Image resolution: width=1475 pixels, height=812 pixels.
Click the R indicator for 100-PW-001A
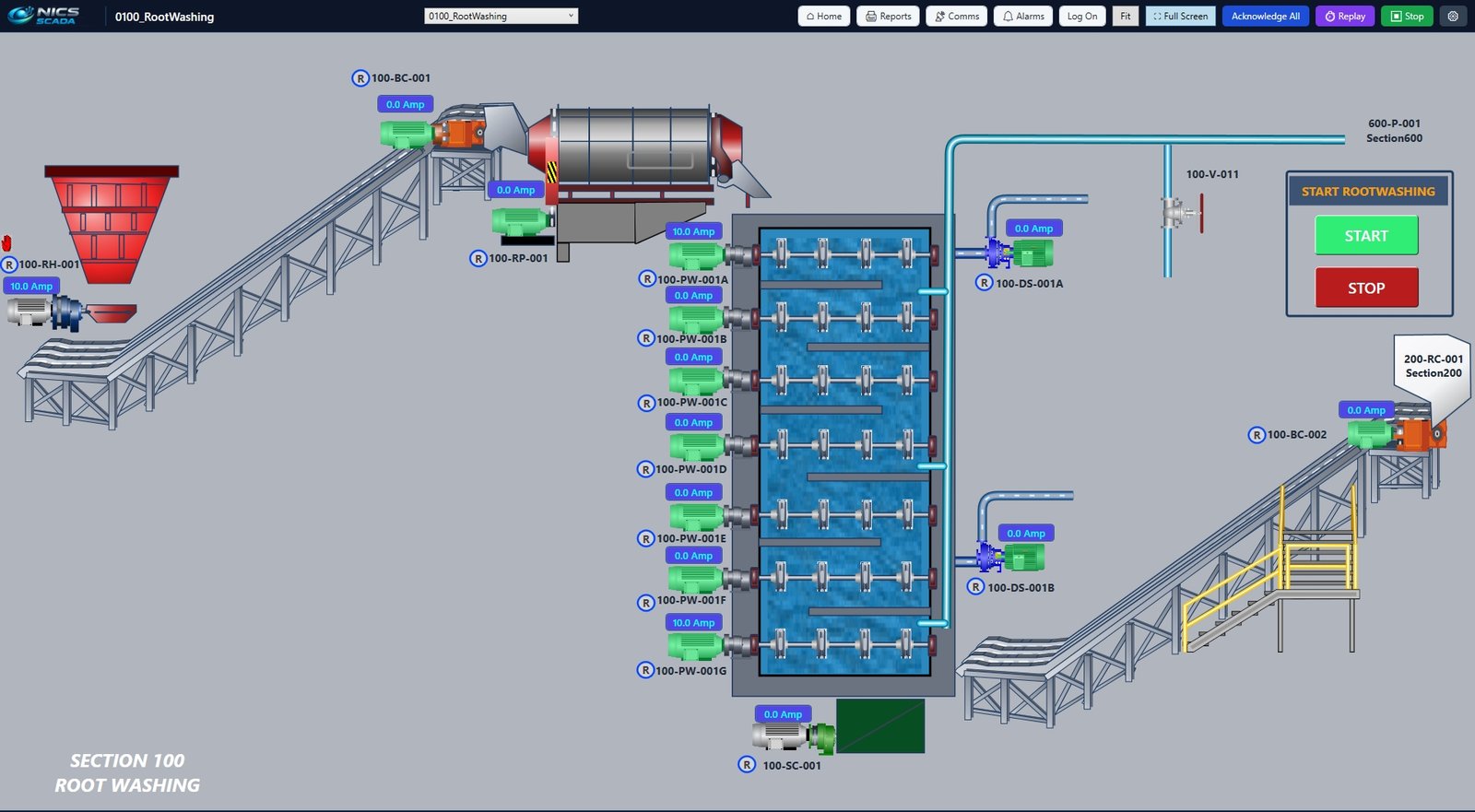647,278
